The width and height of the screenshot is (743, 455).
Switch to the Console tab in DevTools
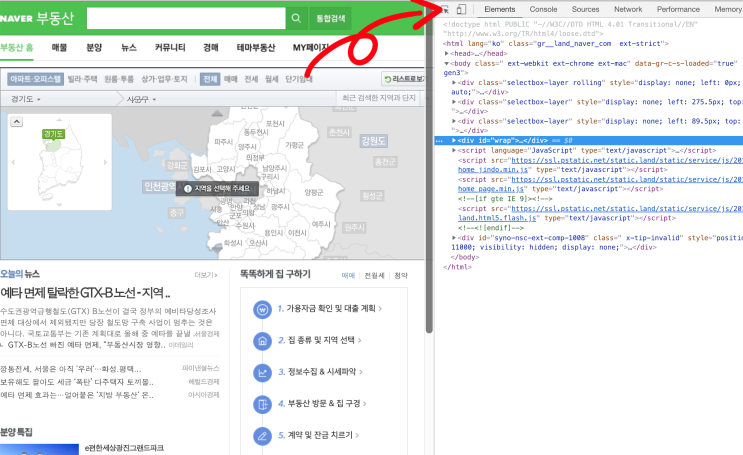543,9
